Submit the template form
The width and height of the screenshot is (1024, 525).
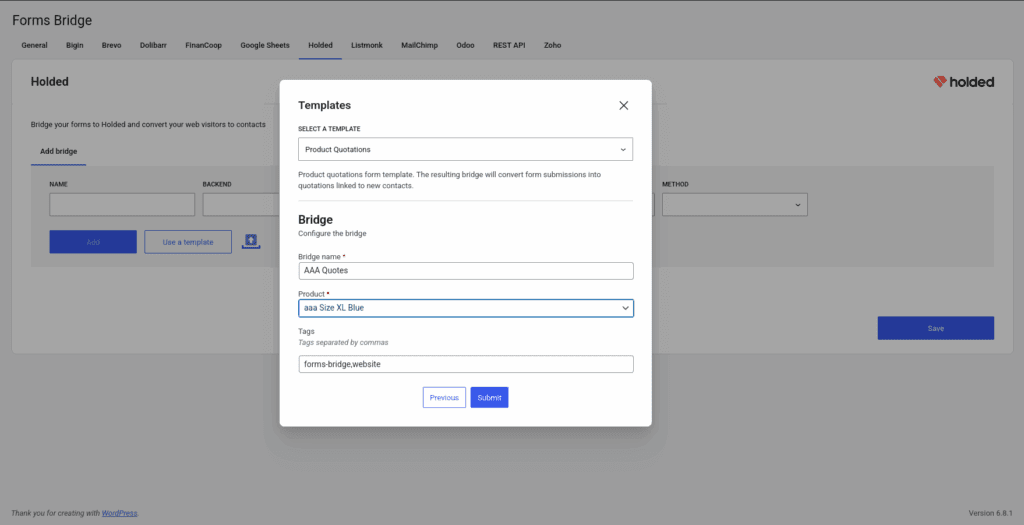[x=489, y=398]
